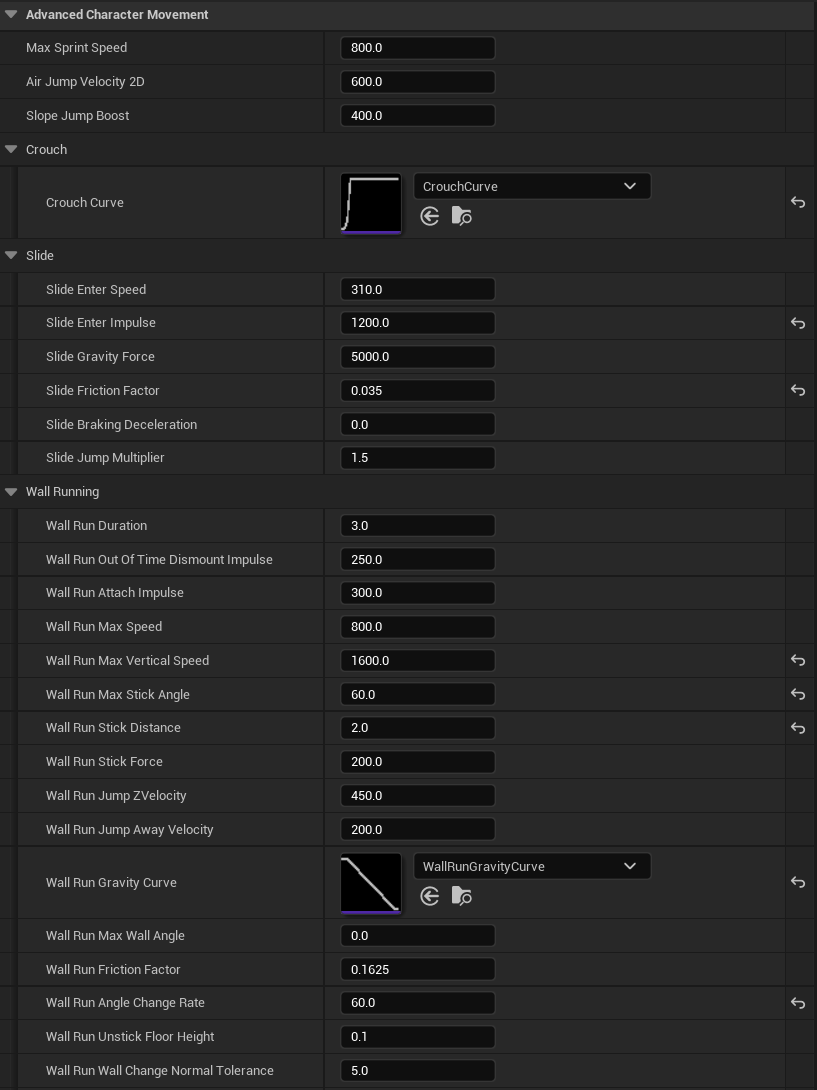Edit the Wall Run Max Speed value
Screen dimensions: 817x1090
[x=417, y=626]
